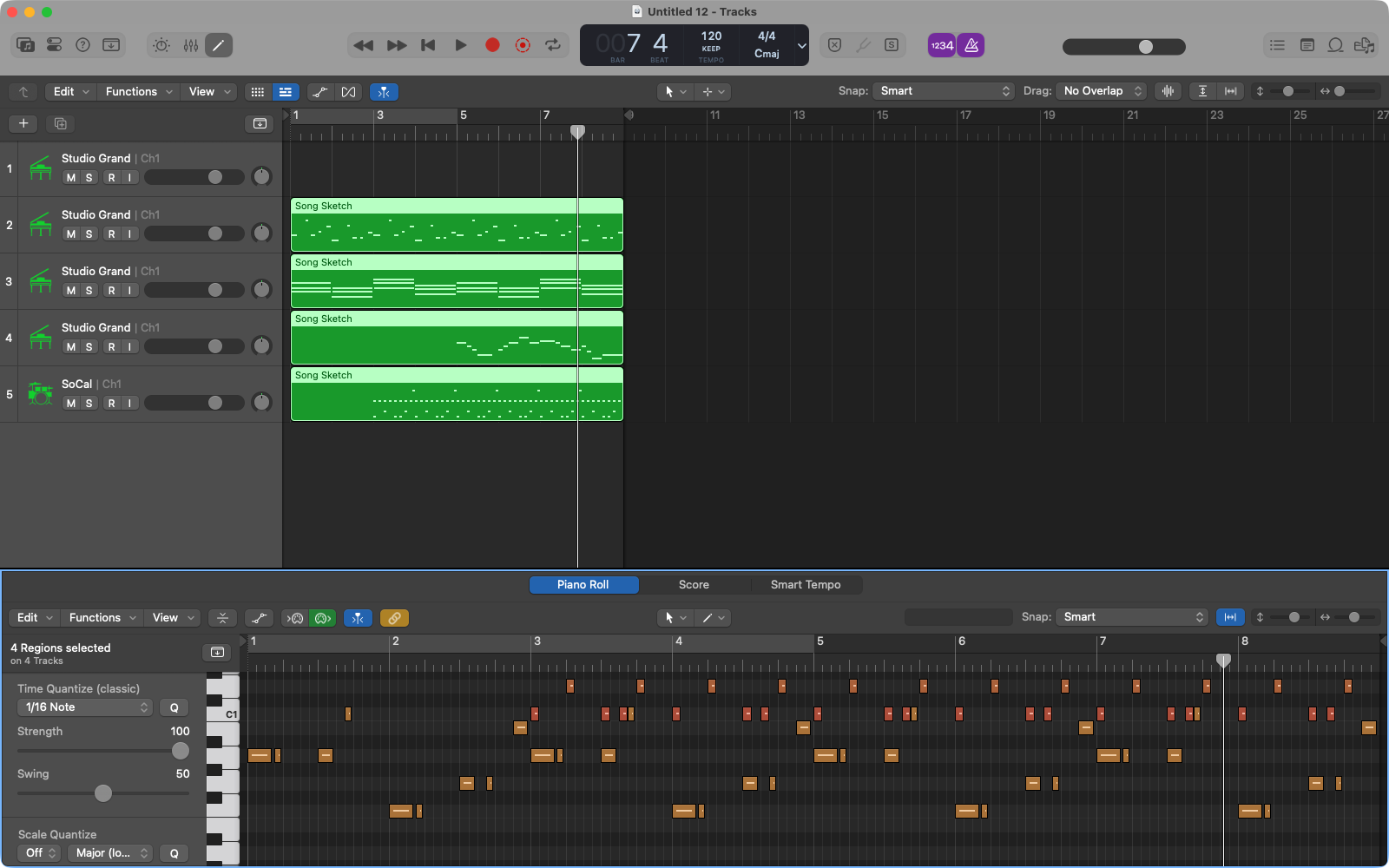Open the Loop Browser icon
This screenshot has height=868, width=1389.
click(x=1336, y=45)
